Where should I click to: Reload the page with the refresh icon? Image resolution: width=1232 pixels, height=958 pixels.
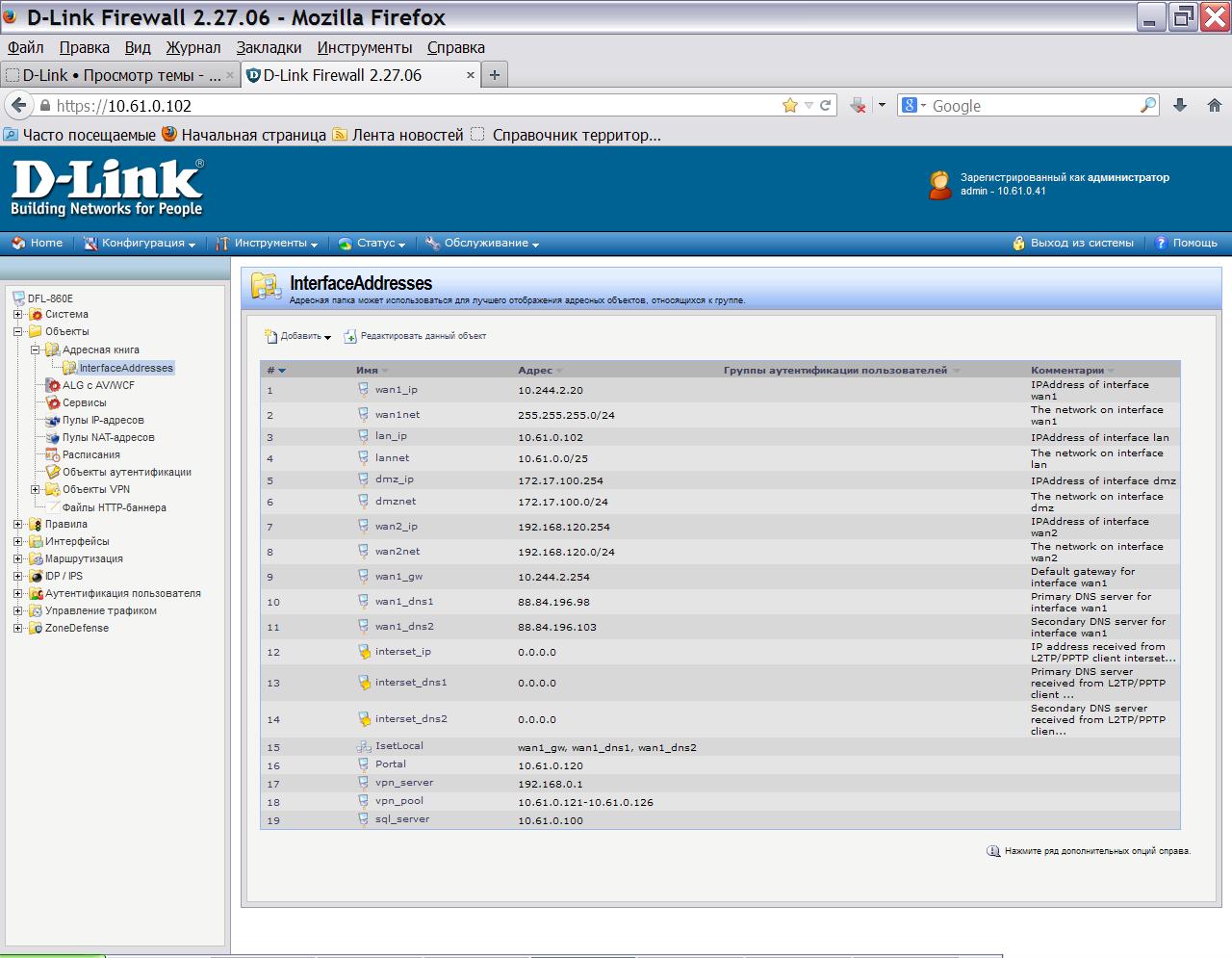pyautogui.click(x=825, y=106)
